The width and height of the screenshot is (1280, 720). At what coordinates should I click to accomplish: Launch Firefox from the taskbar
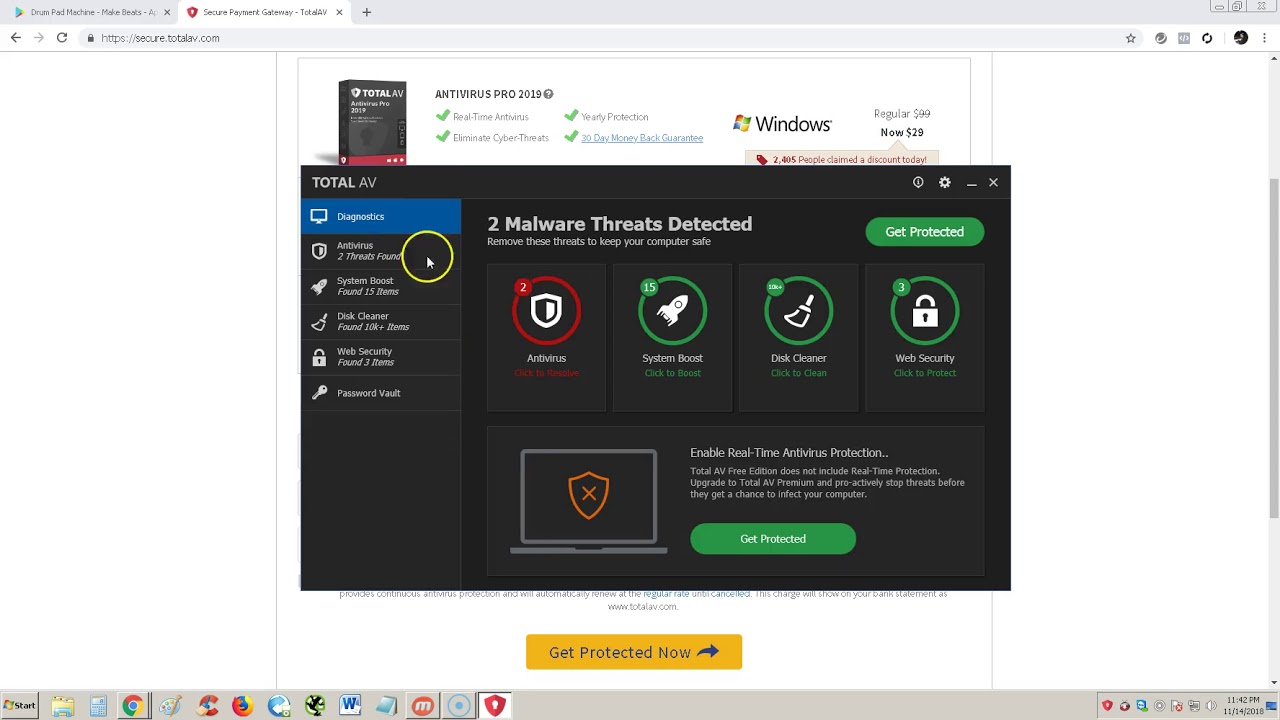tap(242, 706)
